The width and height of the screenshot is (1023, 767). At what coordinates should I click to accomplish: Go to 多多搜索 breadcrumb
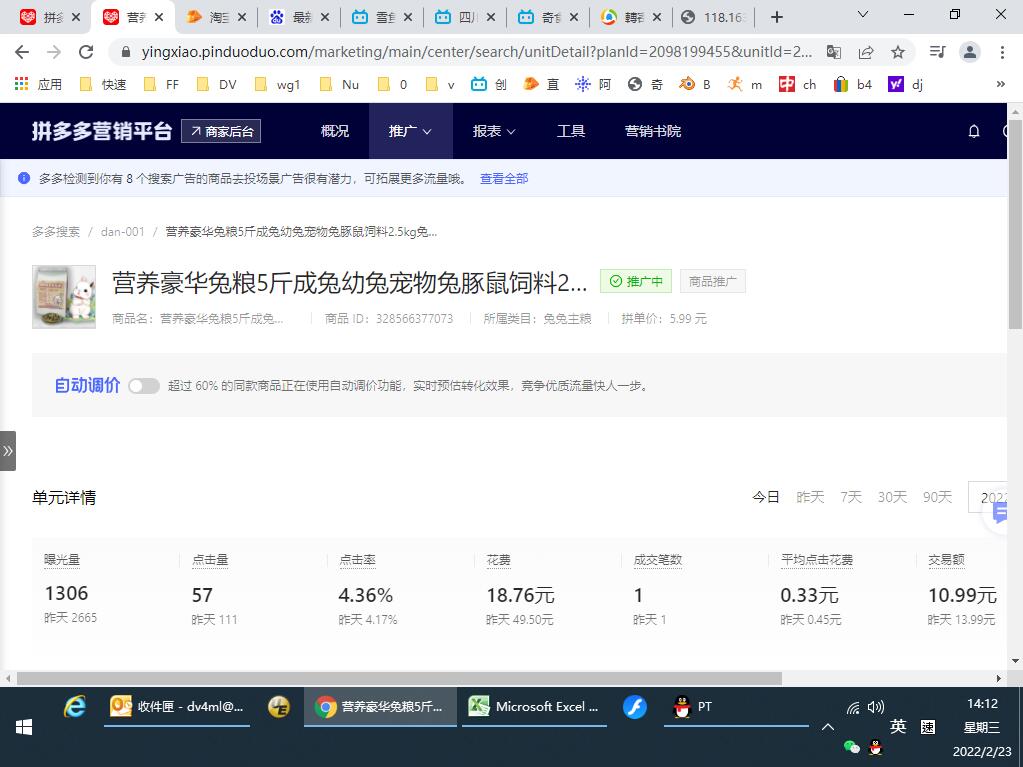56,232
